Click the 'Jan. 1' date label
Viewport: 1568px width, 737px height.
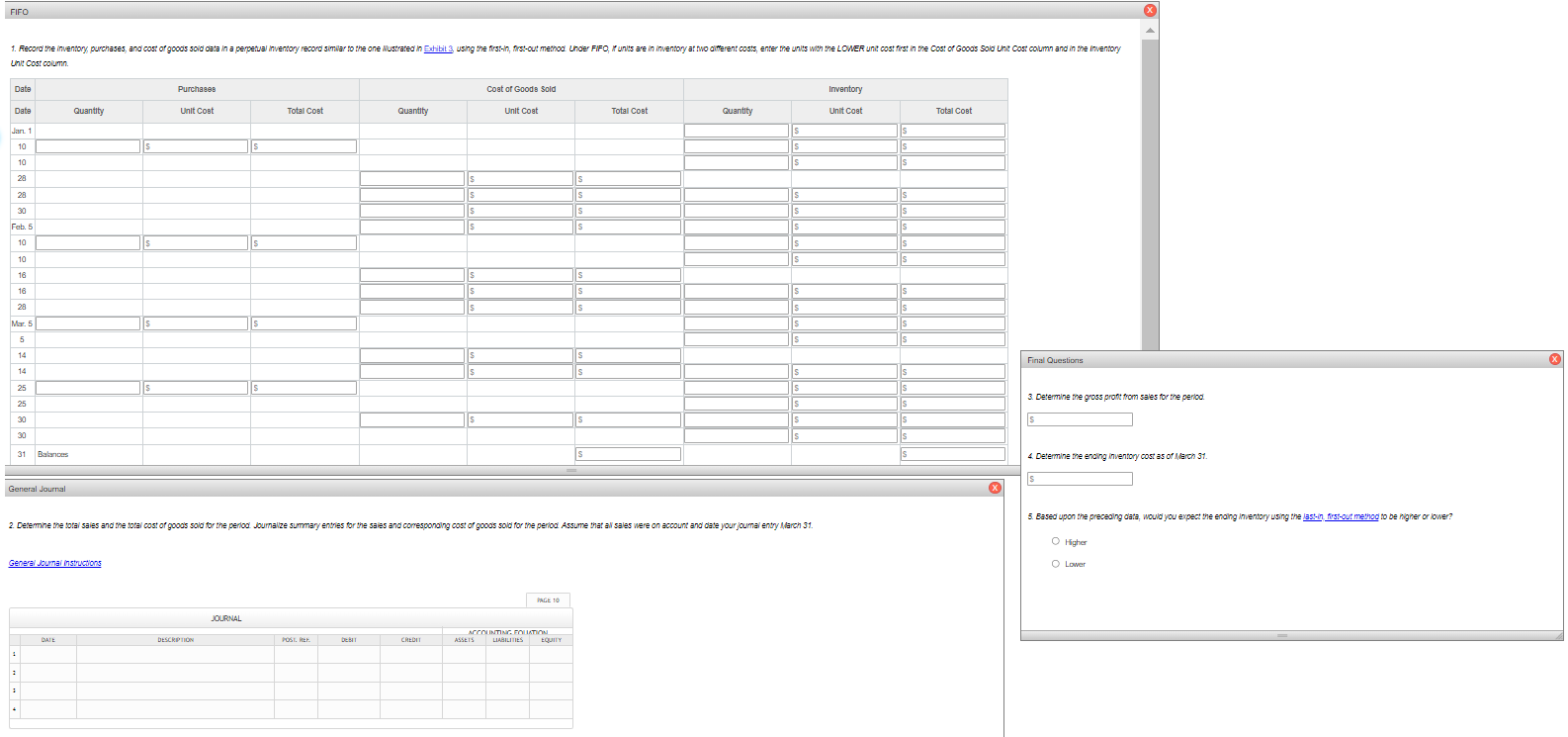22,131
